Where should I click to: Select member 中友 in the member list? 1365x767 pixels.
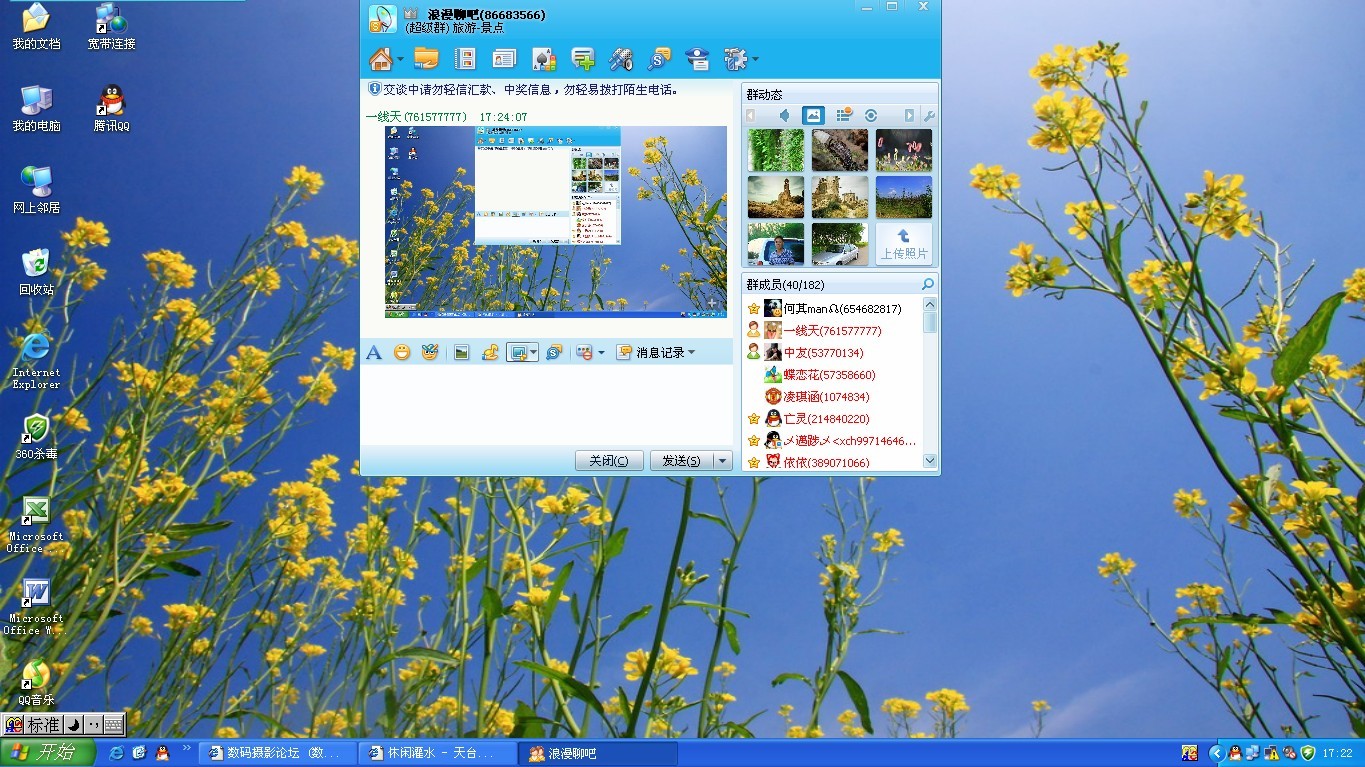(x=822, y=353)
